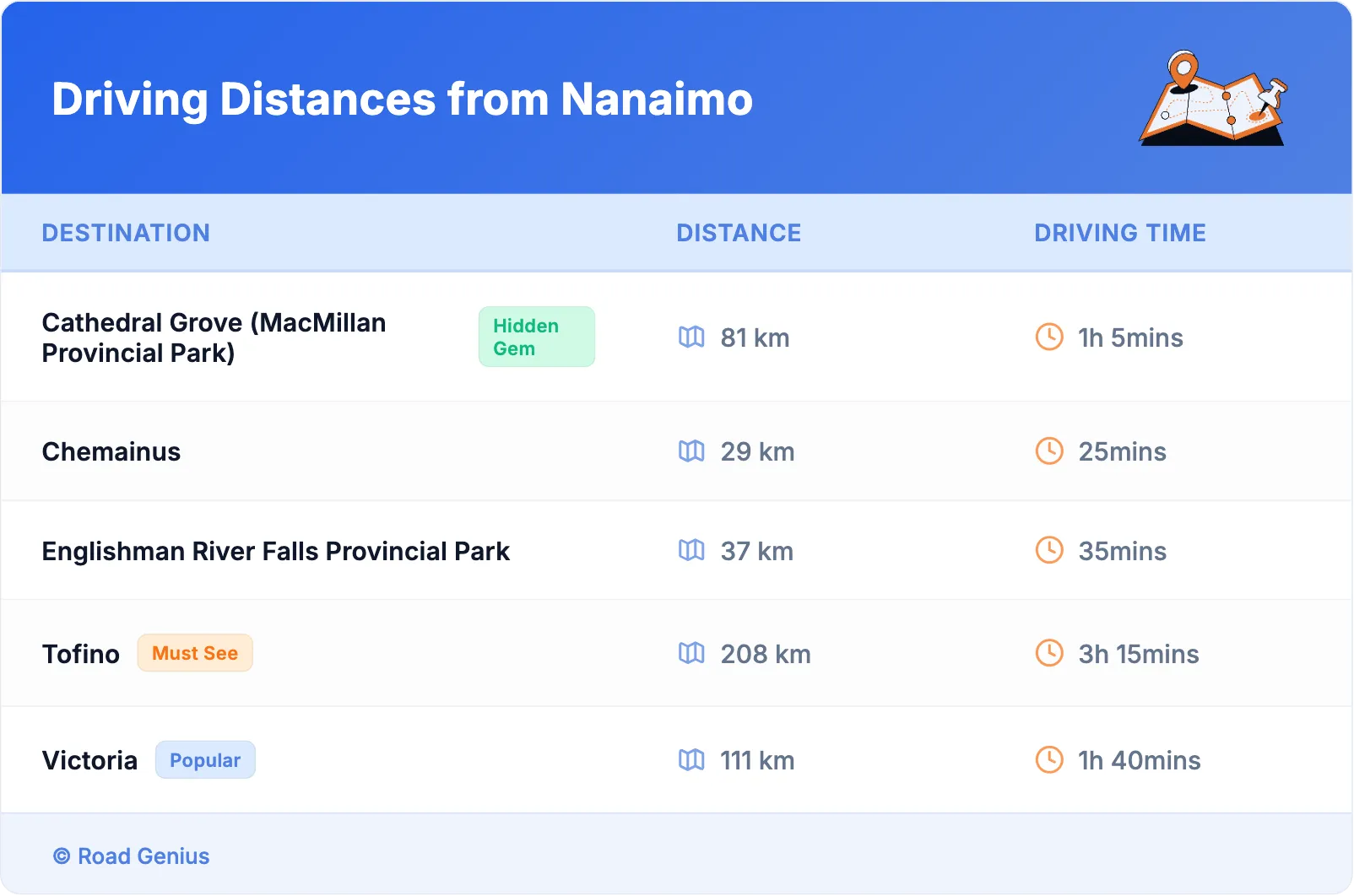
Task: Click the Must See badge next to Tofino
Action: 195,653
